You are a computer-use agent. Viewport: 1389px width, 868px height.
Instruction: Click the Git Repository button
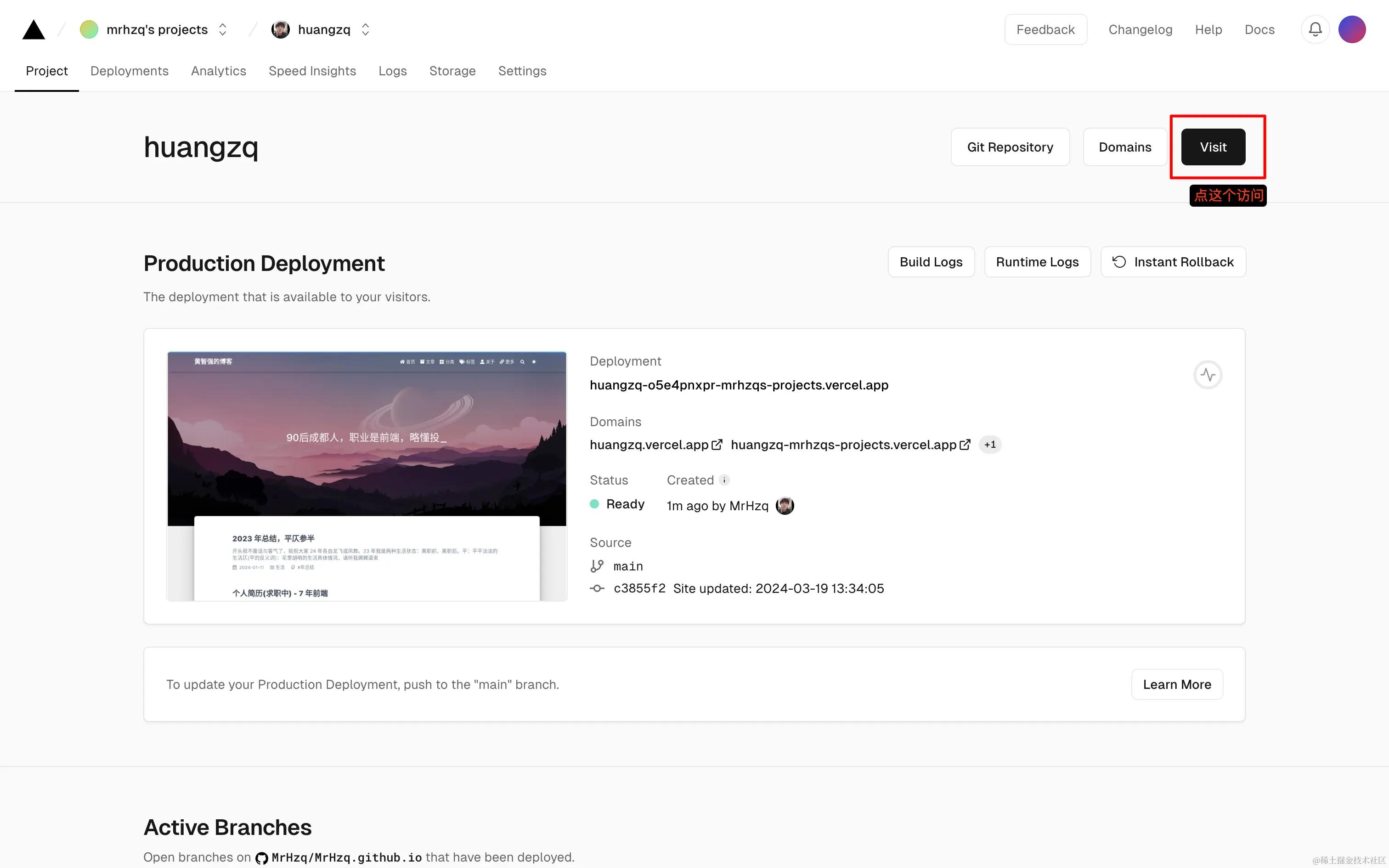pos(1010,147)
